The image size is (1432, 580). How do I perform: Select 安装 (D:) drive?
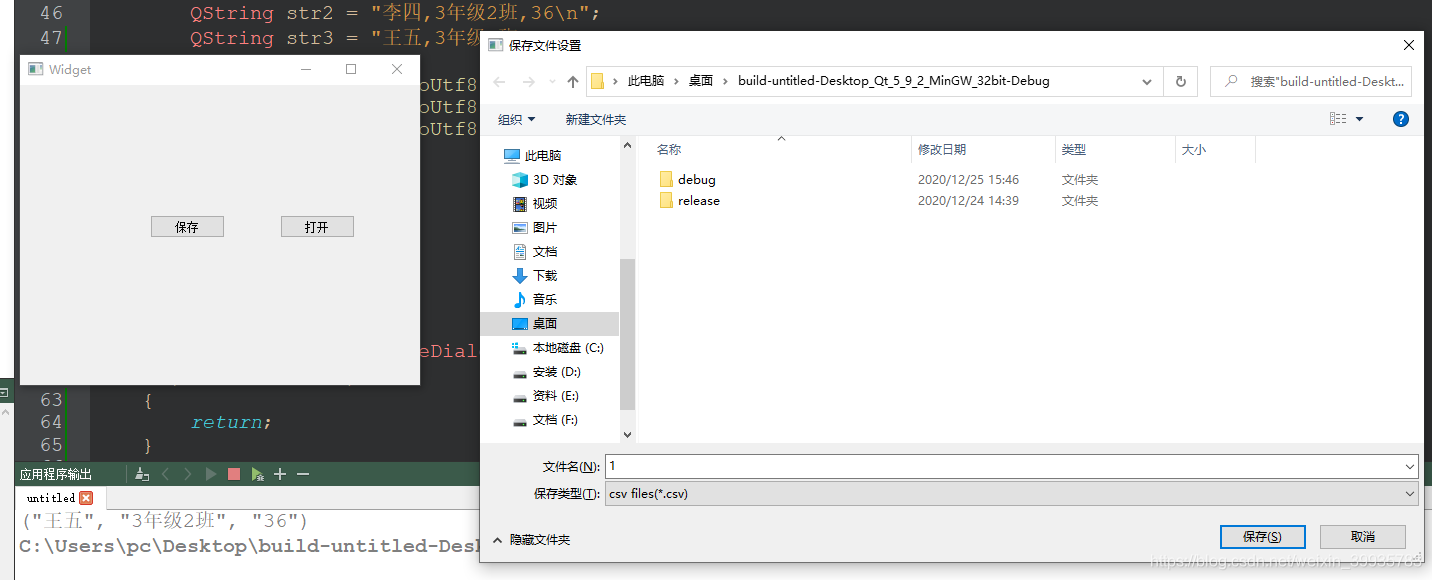(546, 372)
